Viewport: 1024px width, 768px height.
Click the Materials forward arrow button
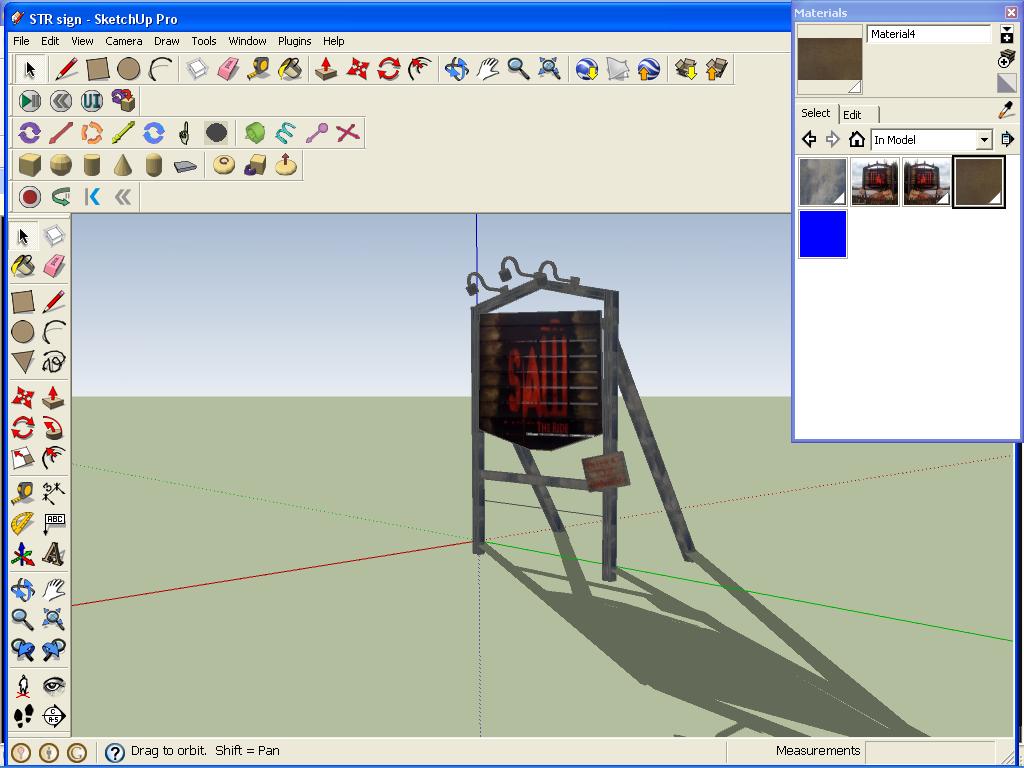(x=833, y=139)
